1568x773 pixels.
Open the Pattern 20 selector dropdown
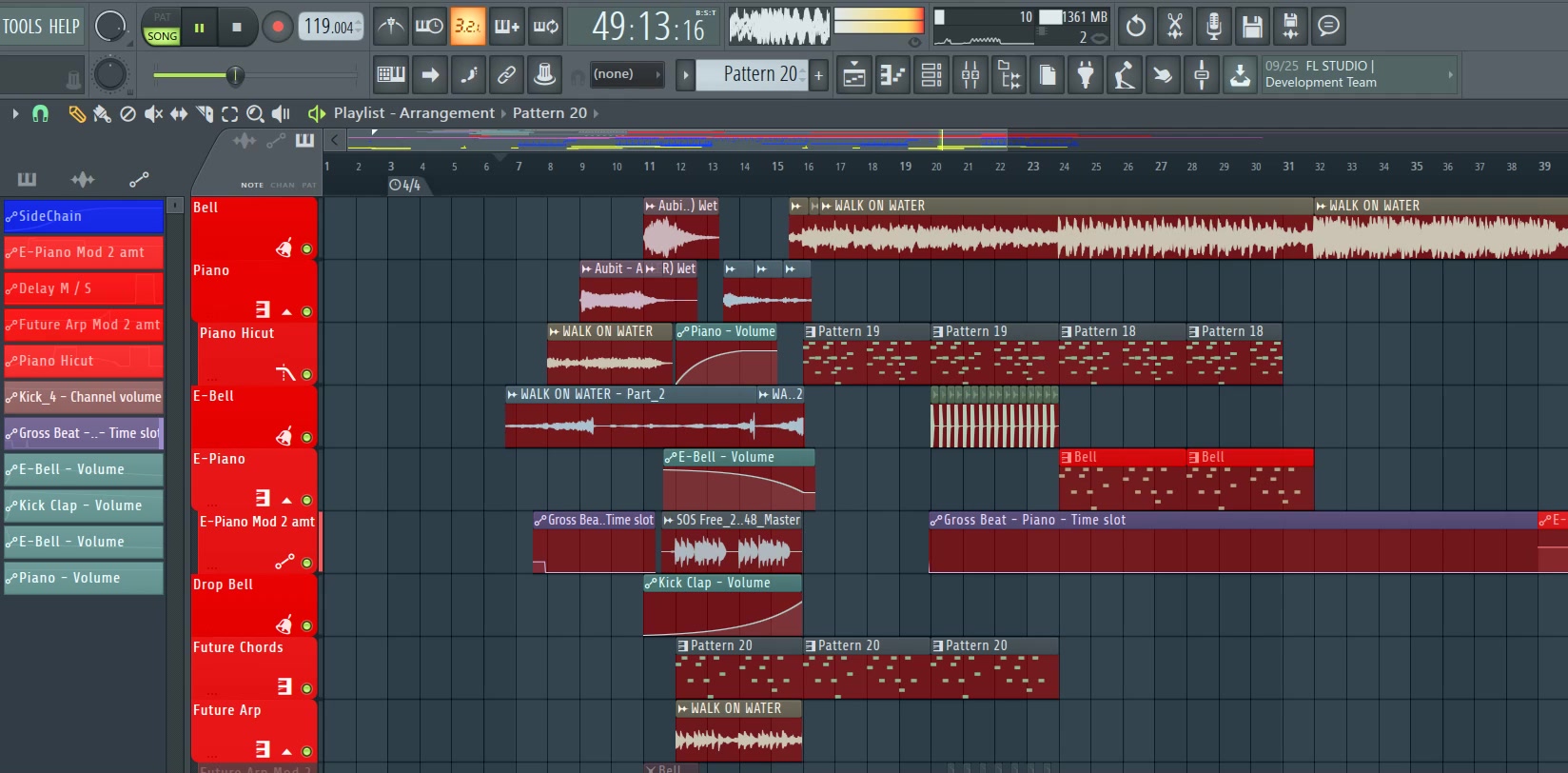click(x=753, y=74)
